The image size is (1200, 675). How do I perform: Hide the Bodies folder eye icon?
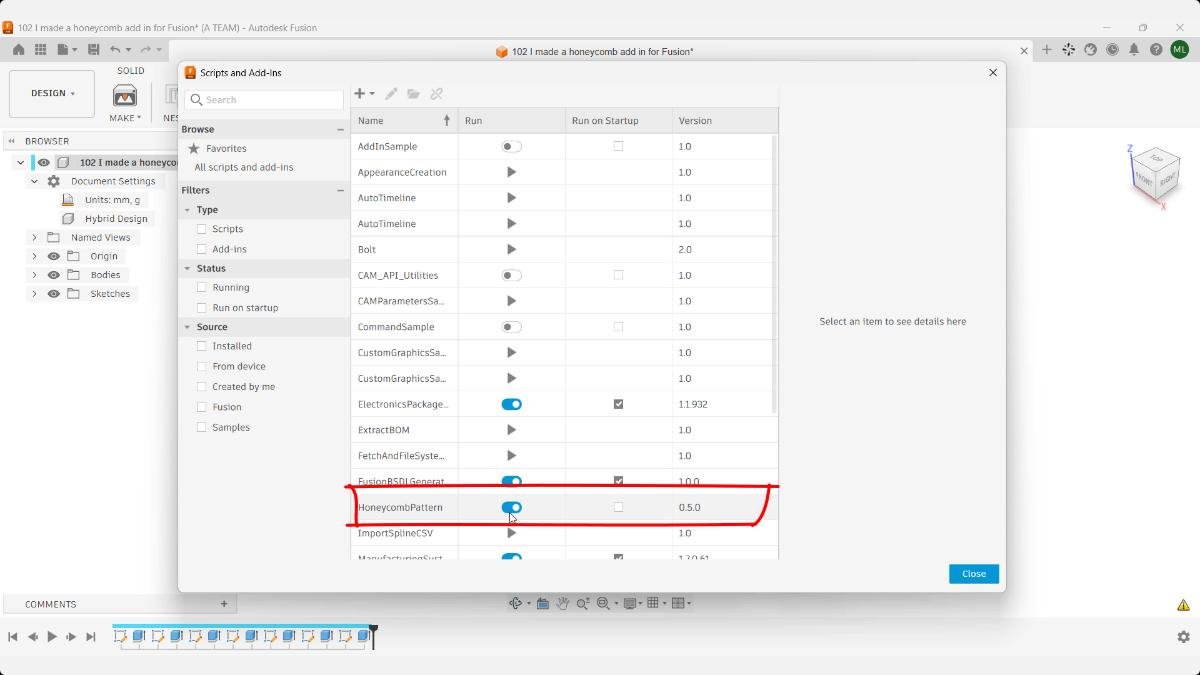tap(54, 275)
